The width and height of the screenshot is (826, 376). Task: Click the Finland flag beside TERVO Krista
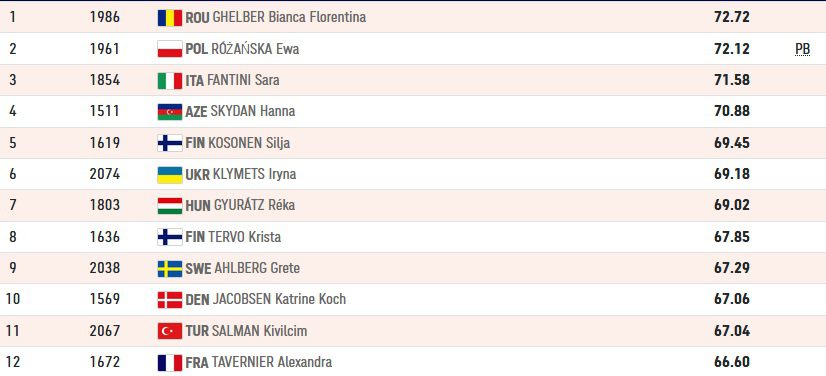[170, 237]
